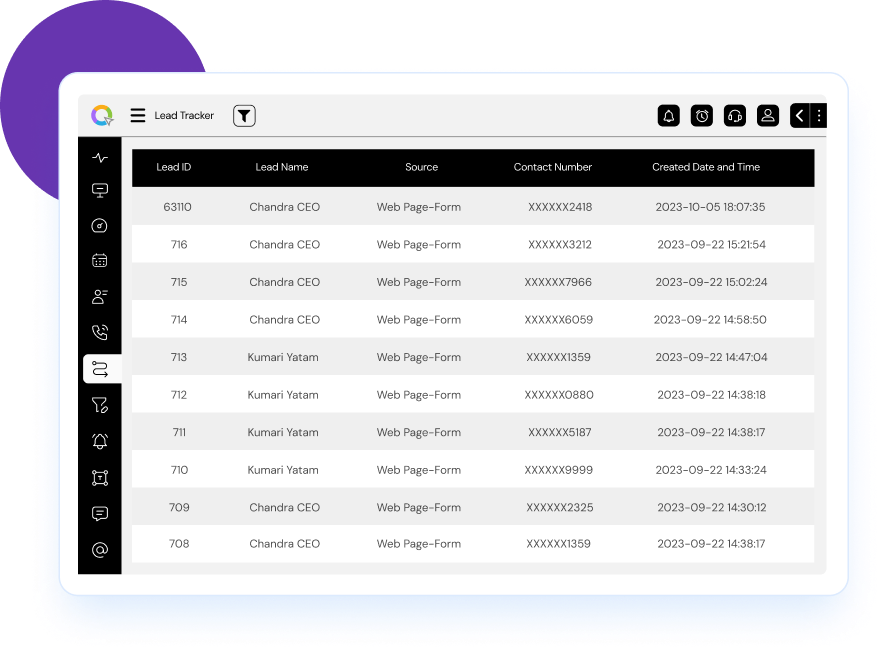Select the highlighted lead tracker sidebar icon
The image size is (884, 655).
[102, 369]
